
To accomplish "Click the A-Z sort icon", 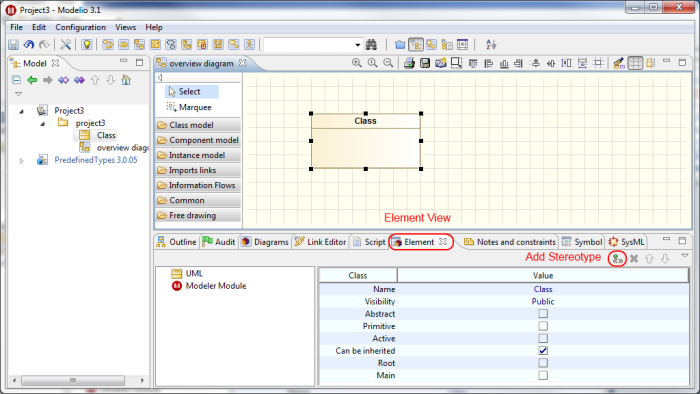I will [x=491, y=45].
